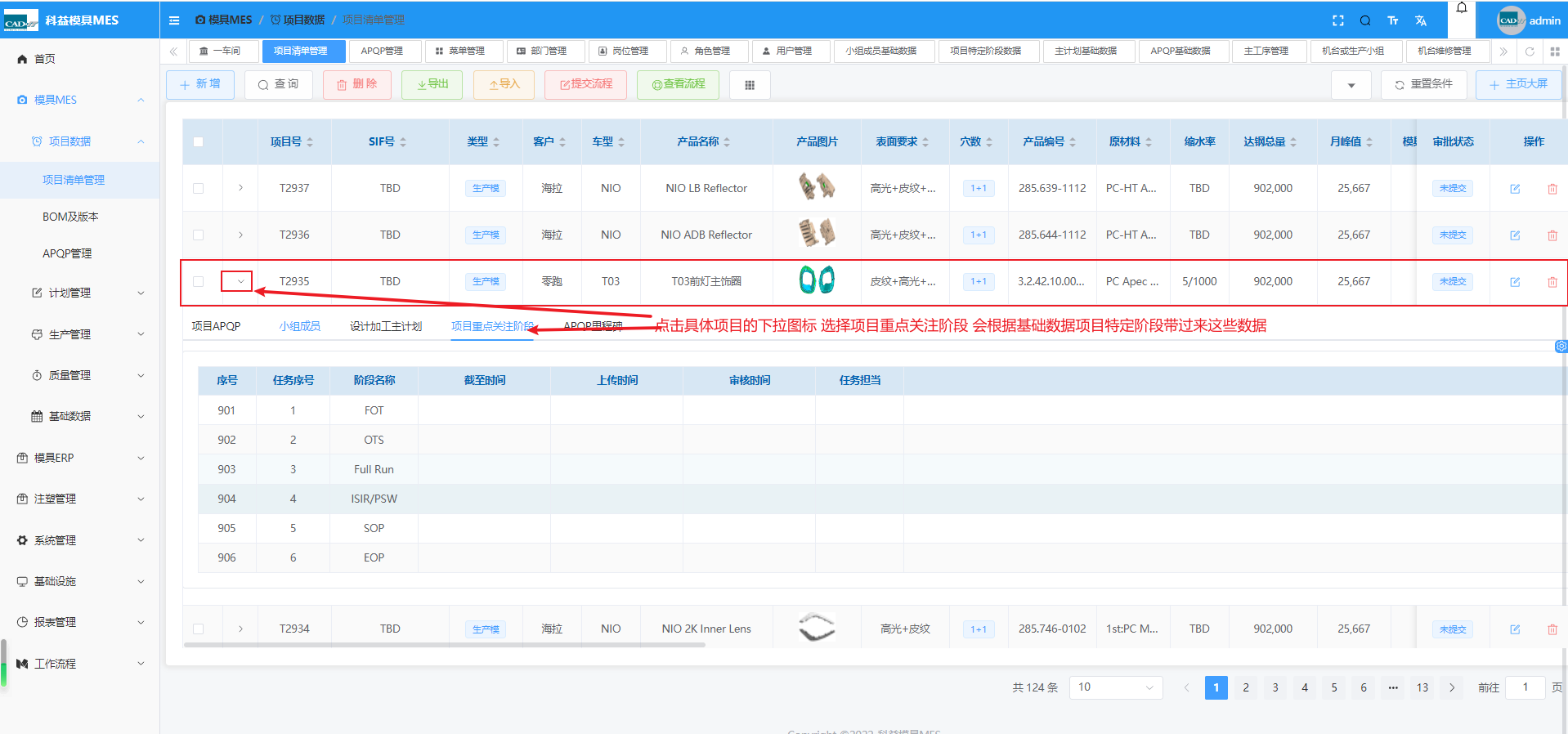
Task: Check the box for row T2935
Action: [x=198, y=281]
